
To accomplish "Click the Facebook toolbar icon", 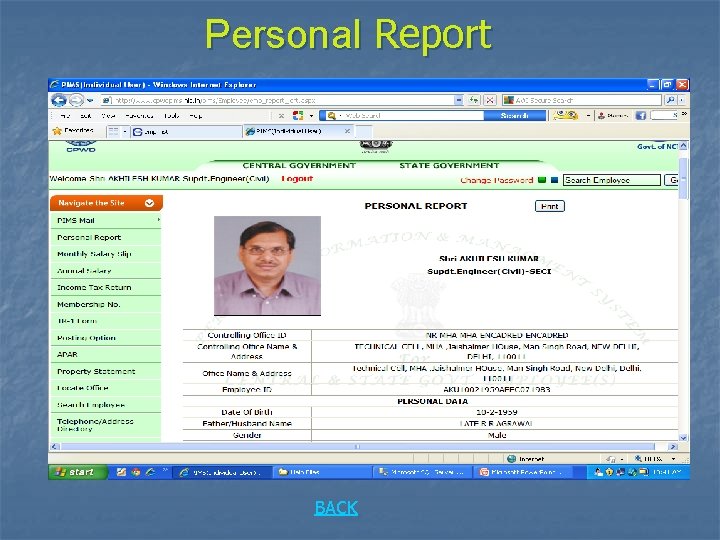I will (x=641, y=116).
